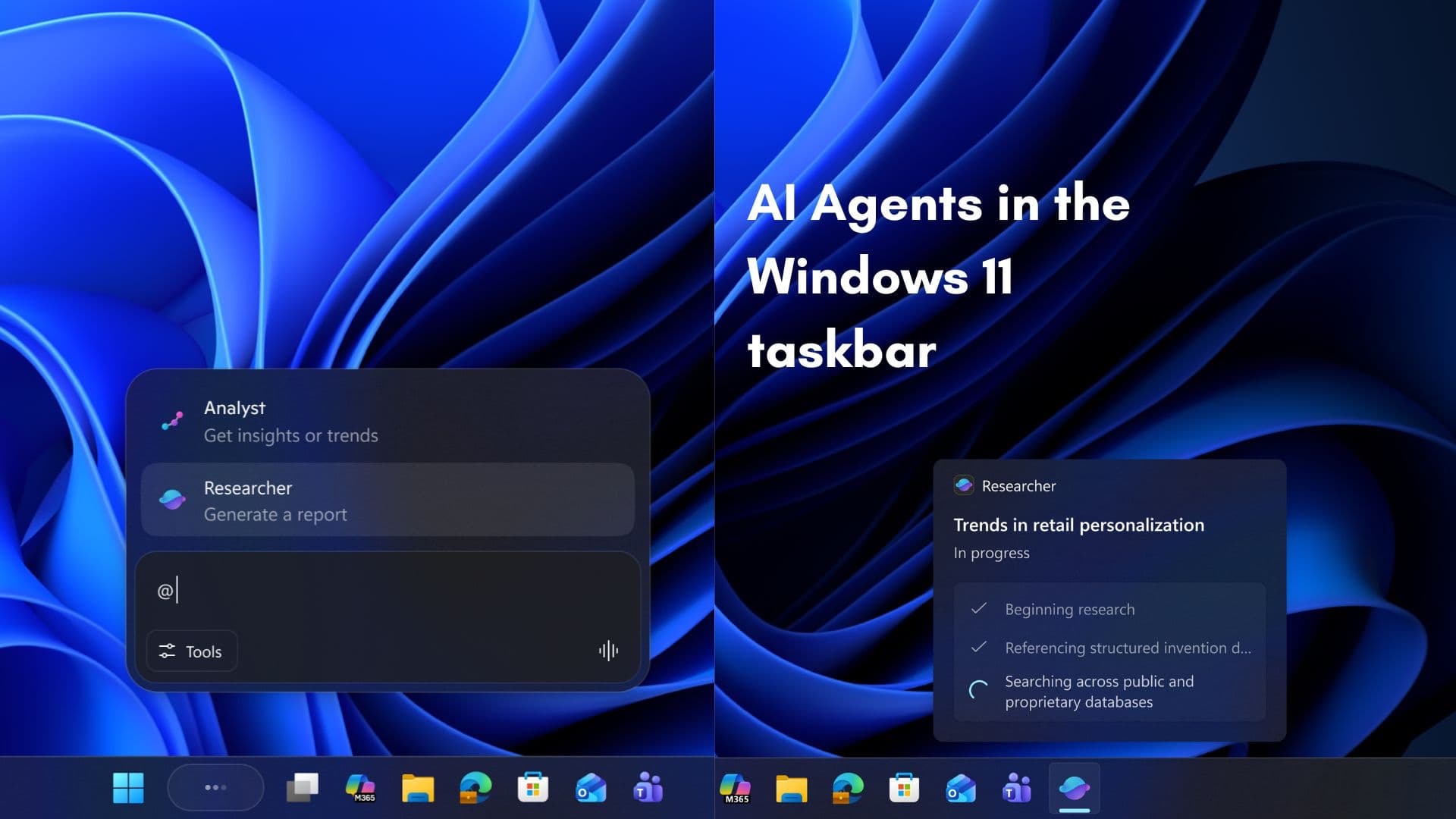Viewport: 1456px width, 819px height.
Task: Select 'Generate a report' under Researcher
Action: click(x=275, y=514)
